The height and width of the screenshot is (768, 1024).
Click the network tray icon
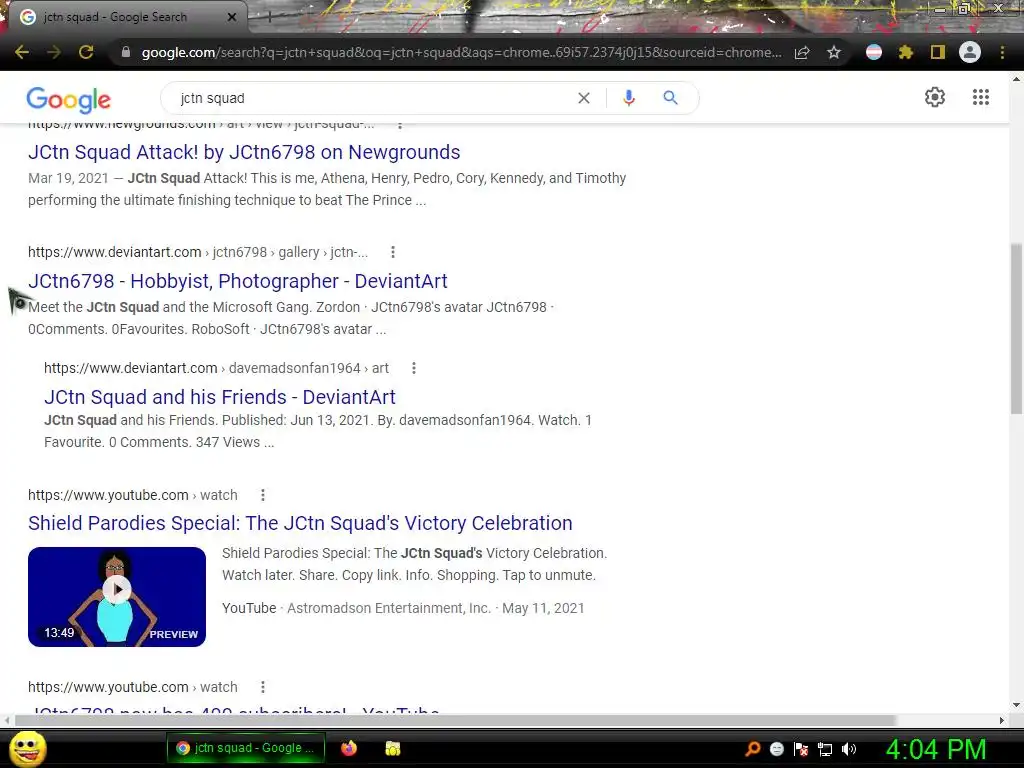point(825,749)
